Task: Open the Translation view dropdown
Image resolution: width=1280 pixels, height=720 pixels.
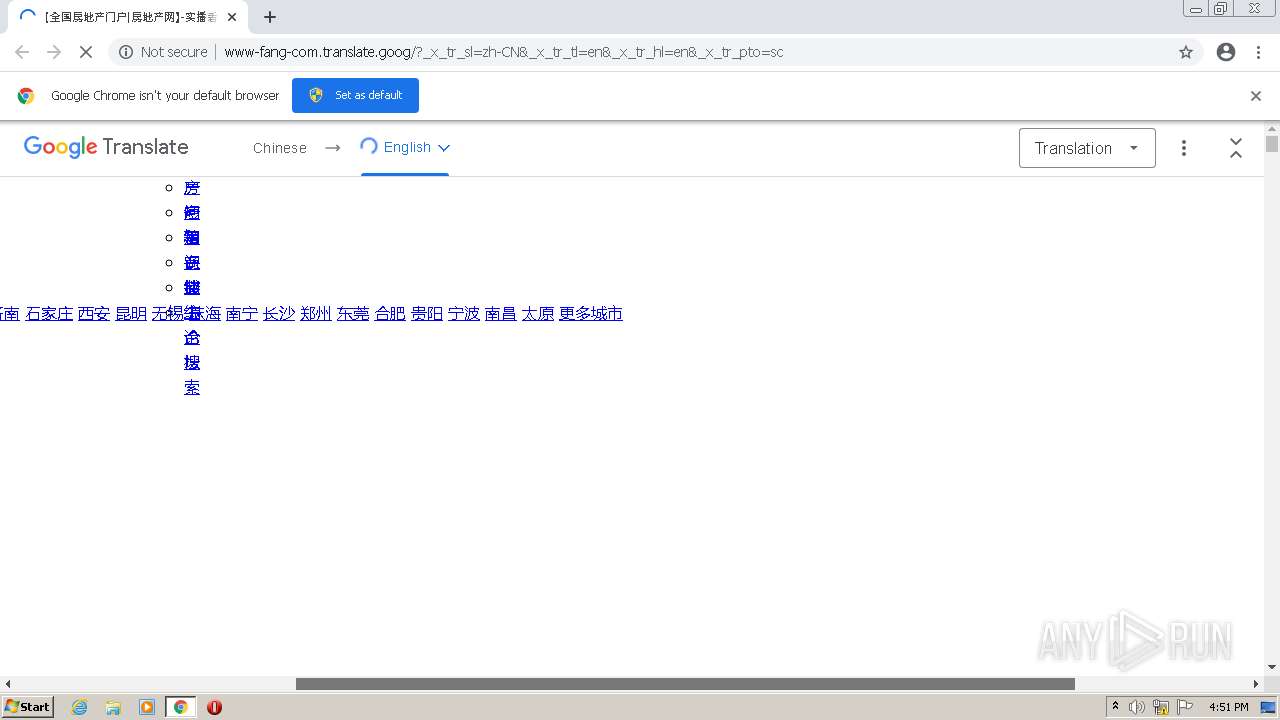Action: click(1087, 148)
